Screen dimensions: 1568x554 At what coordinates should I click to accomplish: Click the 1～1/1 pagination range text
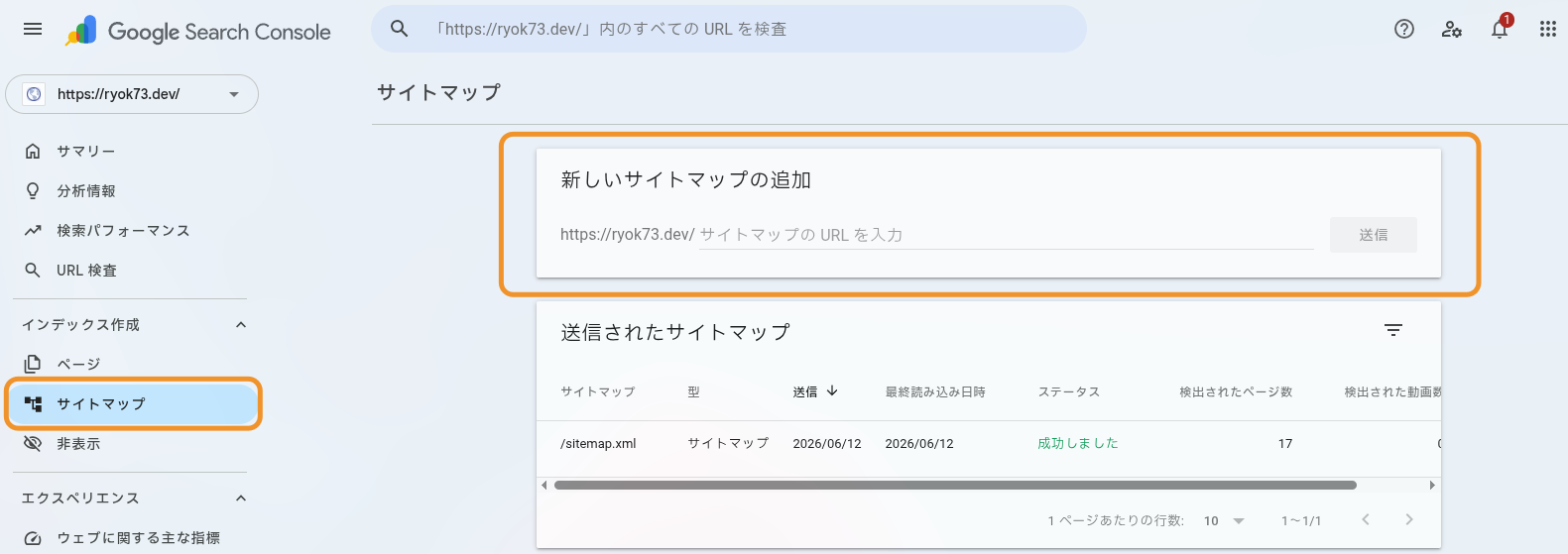pos(1301,520)
